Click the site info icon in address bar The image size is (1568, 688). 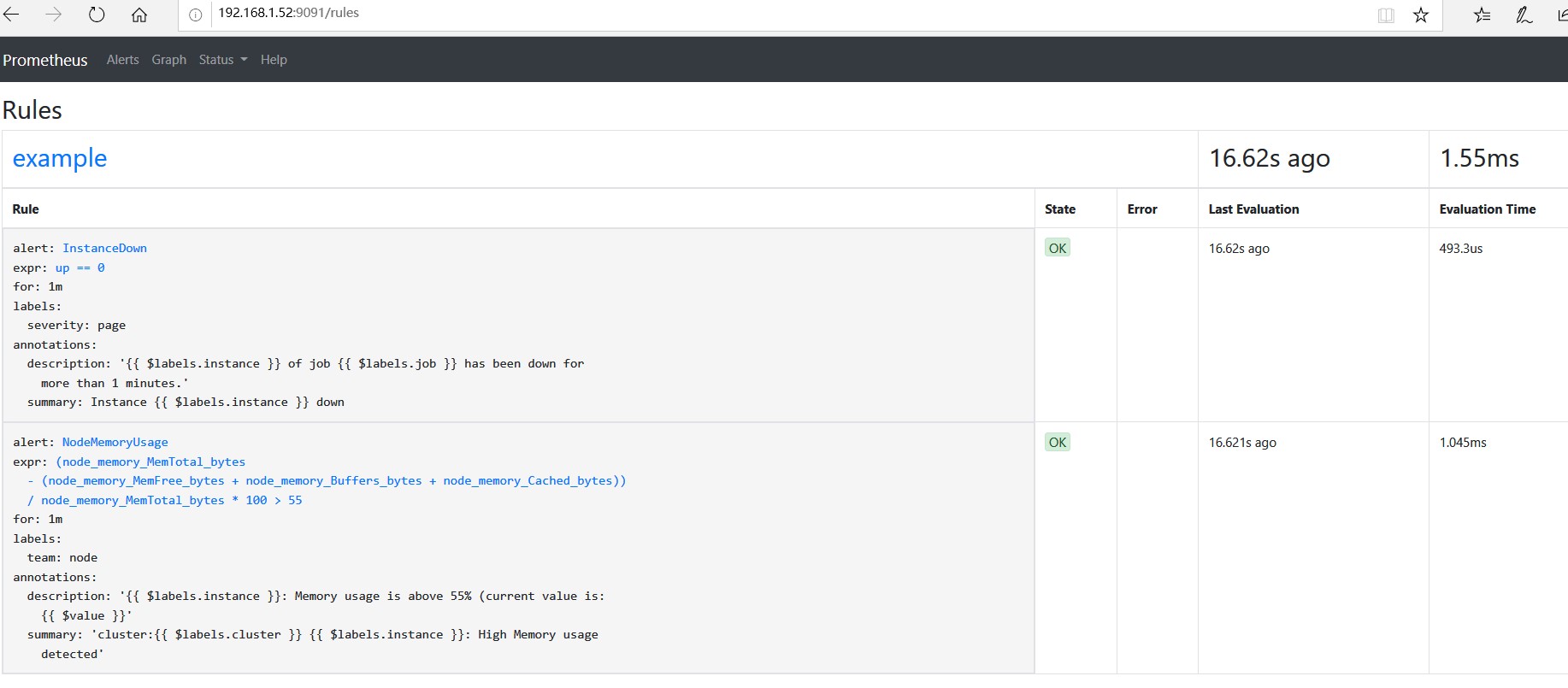[196, 15]
